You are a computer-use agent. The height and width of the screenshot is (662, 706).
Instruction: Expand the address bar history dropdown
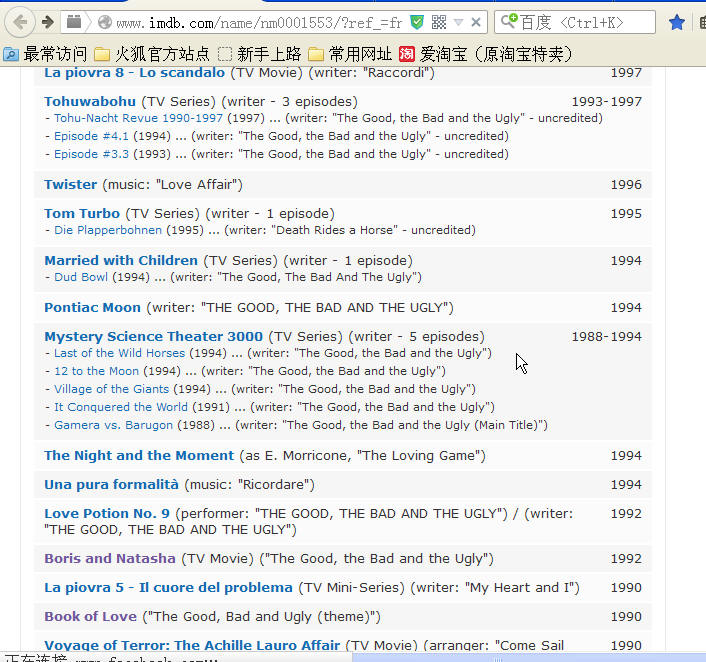458,22
